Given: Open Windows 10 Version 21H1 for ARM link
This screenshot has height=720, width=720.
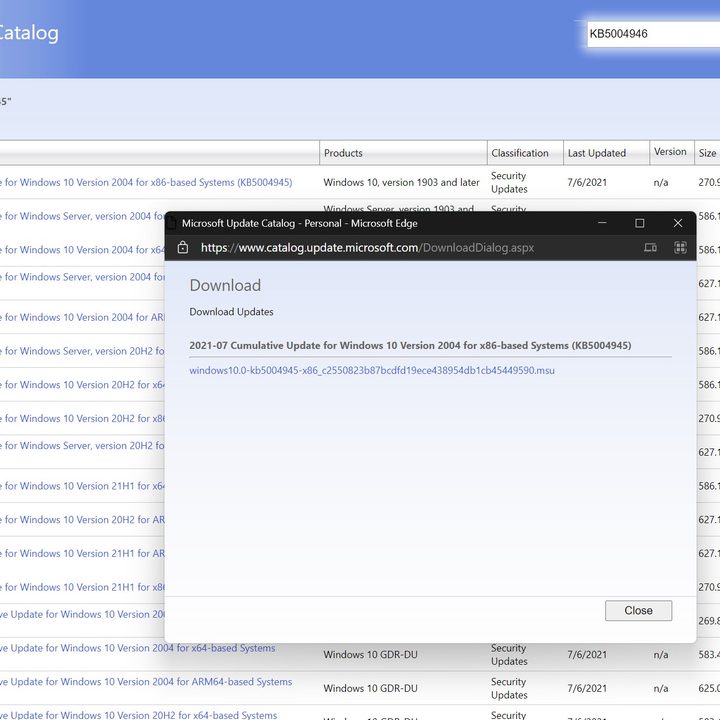Looking at the screenshot, I should (x=83, y=553).
